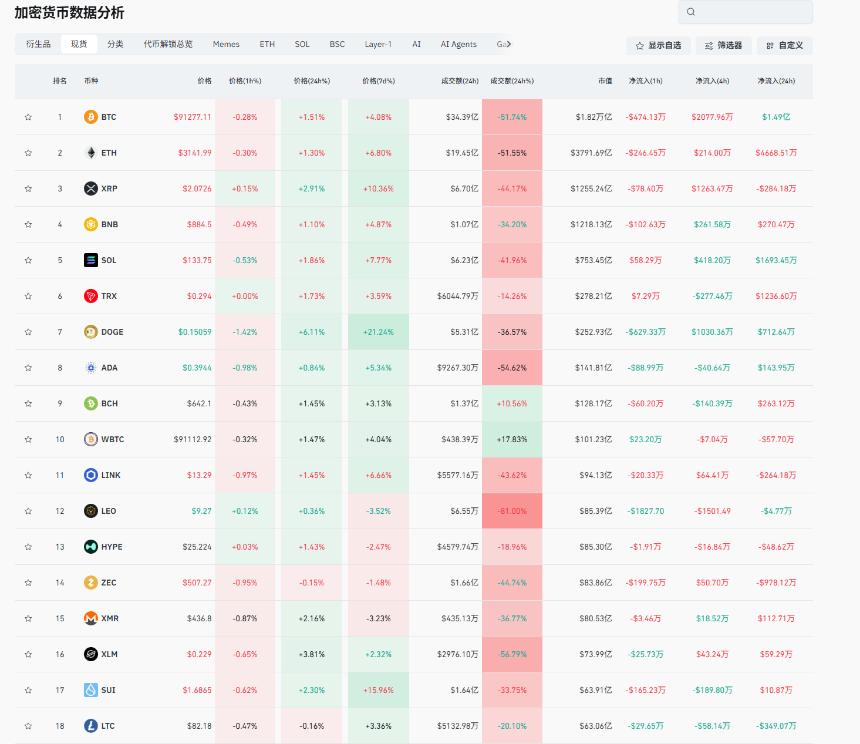
Task: Star the ADA row
Action: point(28,367)
